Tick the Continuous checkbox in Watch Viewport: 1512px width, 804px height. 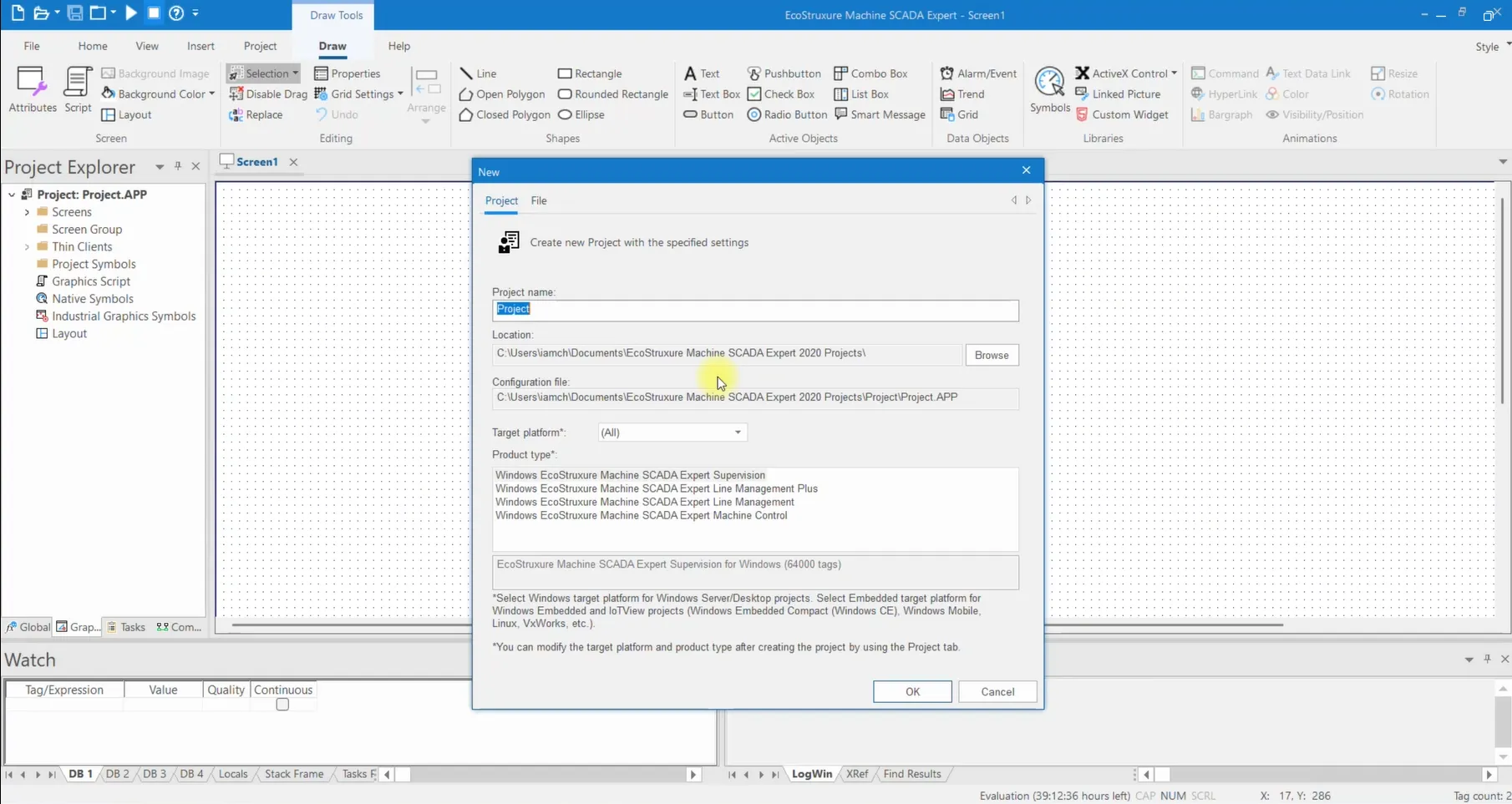282,705
